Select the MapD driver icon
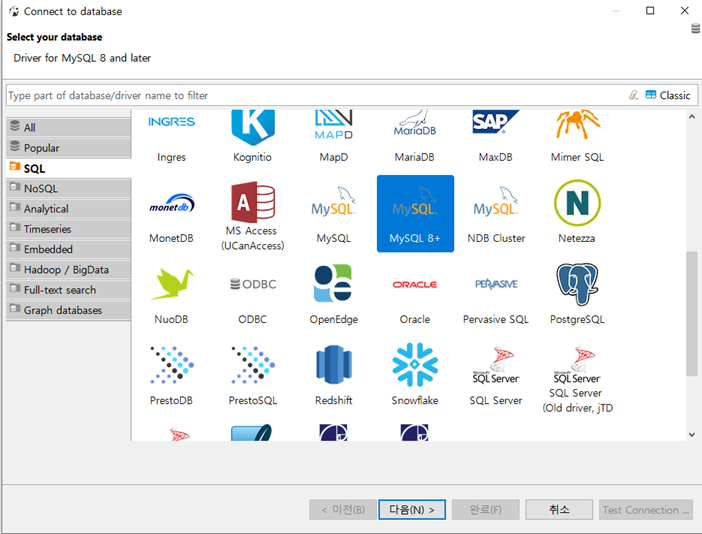This screenshot has width=702, height=534. tap(334, 136)
